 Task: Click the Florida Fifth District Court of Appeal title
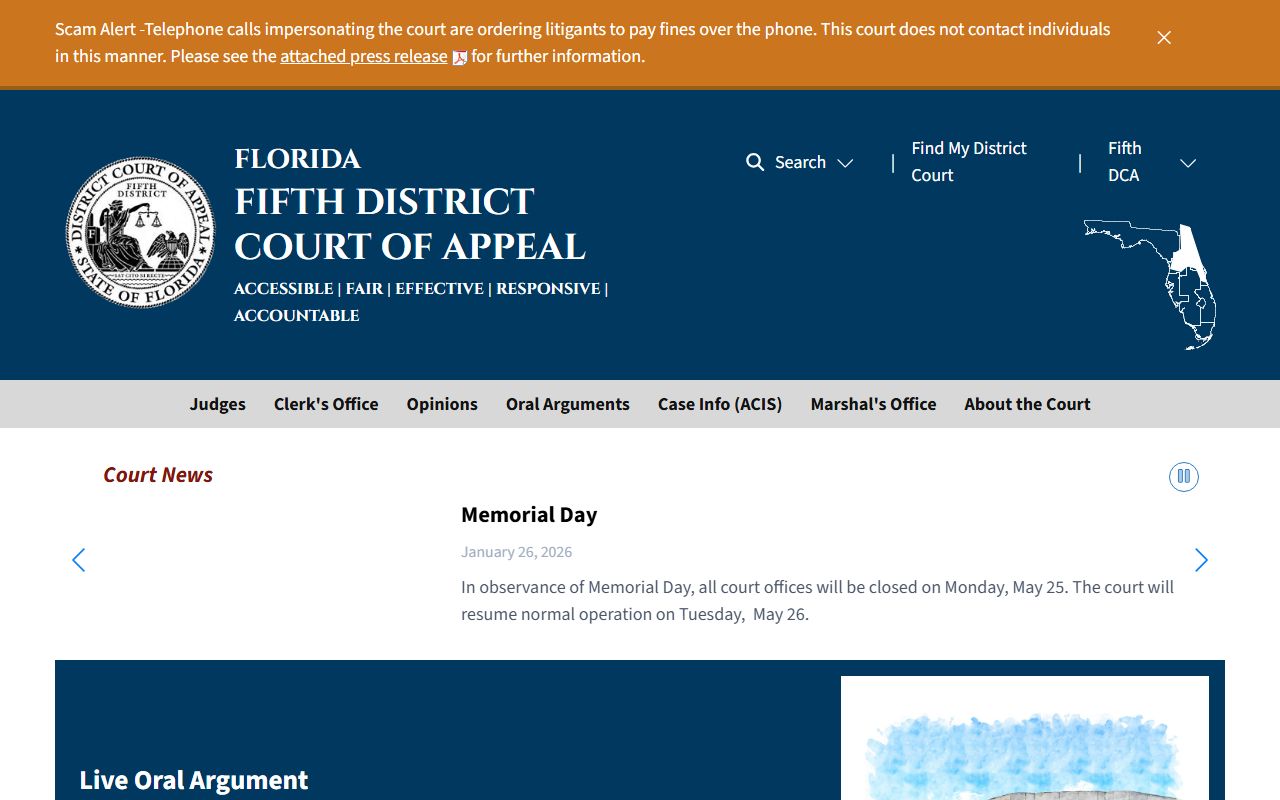pos(410,205)
